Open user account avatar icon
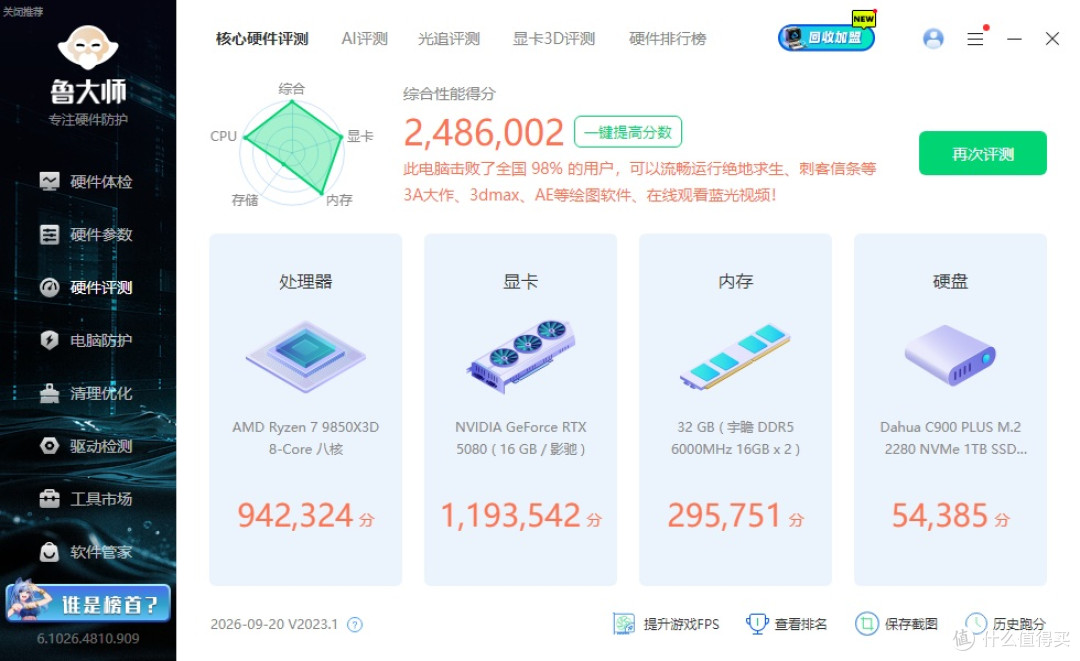The width and height of the screenshot is (1080, 661). click(x=933, y=39)
